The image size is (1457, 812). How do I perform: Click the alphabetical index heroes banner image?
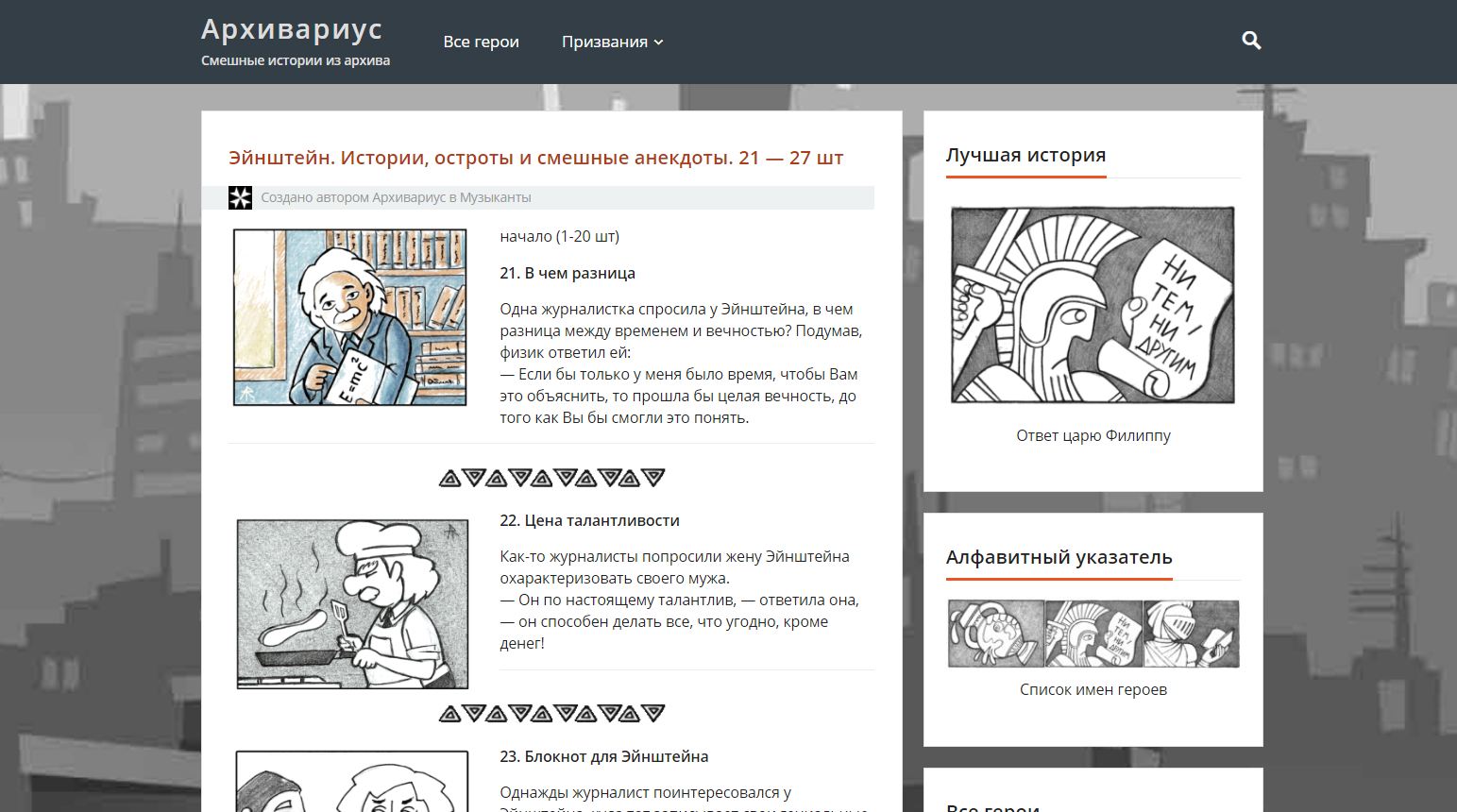1093,634
